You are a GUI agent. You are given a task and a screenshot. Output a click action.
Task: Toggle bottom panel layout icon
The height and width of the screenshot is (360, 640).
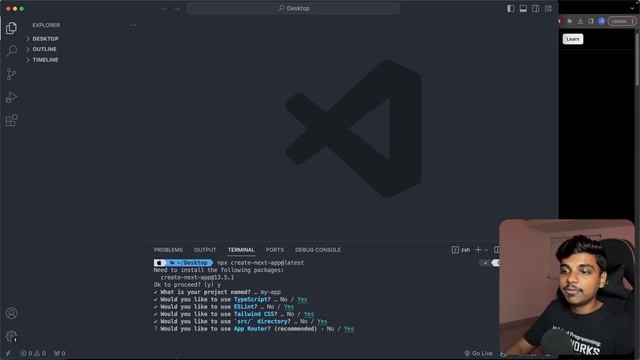click(x=523, y=9)
